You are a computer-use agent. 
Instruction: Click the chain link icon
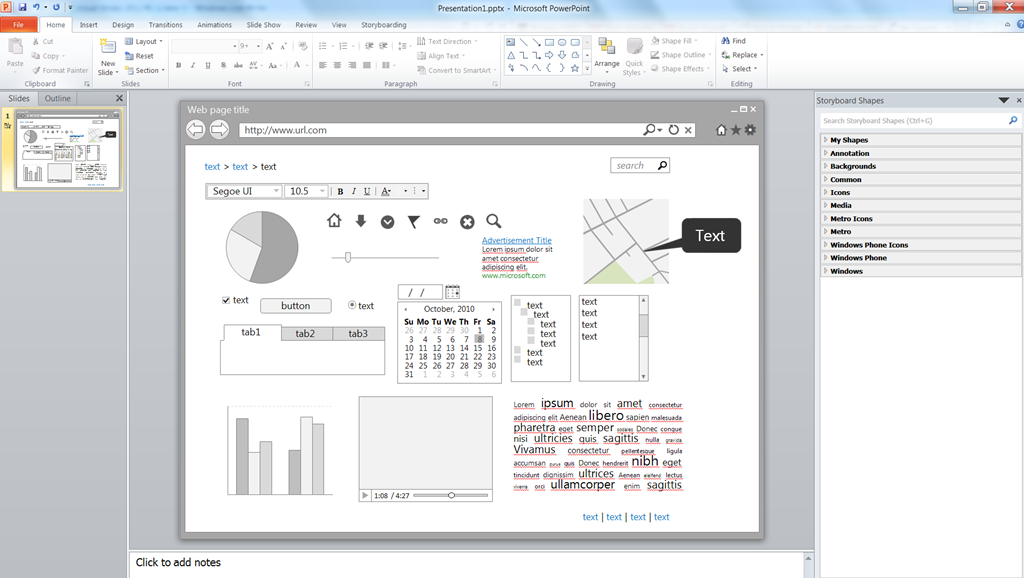(441, 221)
